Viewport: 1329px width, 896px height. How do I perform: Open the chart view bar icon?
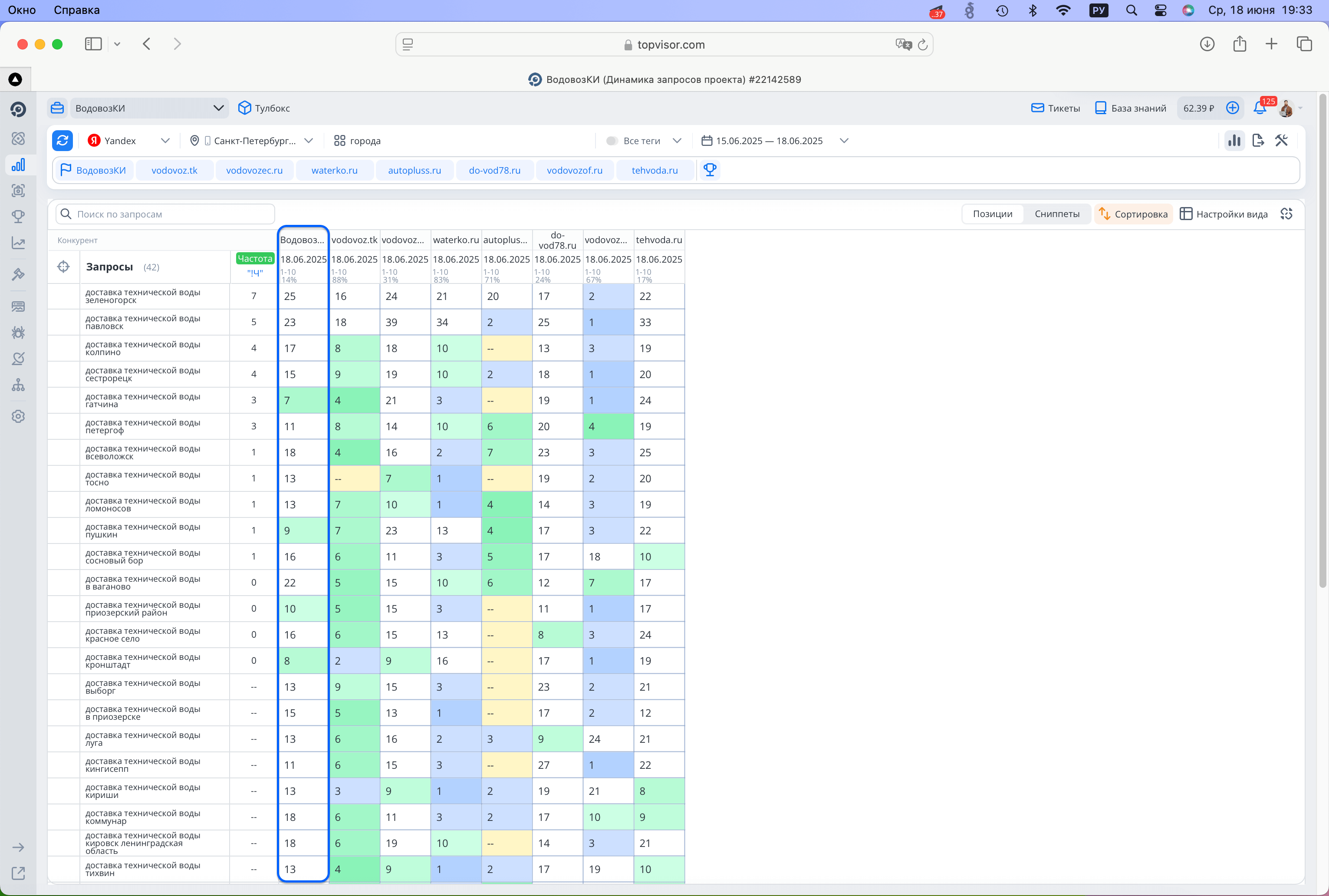click(x=1234, y=141)
